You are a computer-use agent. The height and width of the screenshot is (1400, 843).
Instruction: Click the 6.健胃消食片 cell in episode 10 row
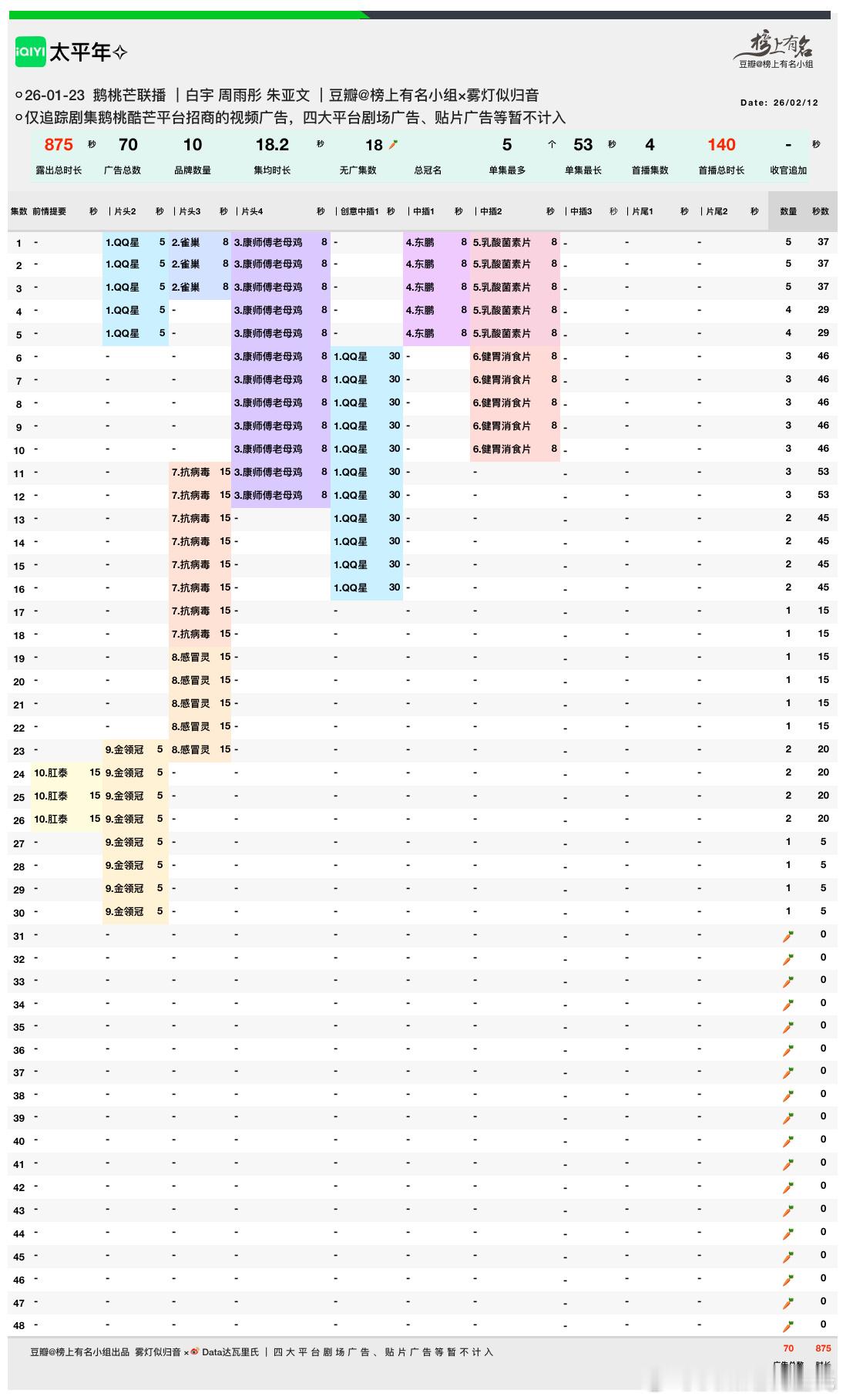tap(502, 449)
